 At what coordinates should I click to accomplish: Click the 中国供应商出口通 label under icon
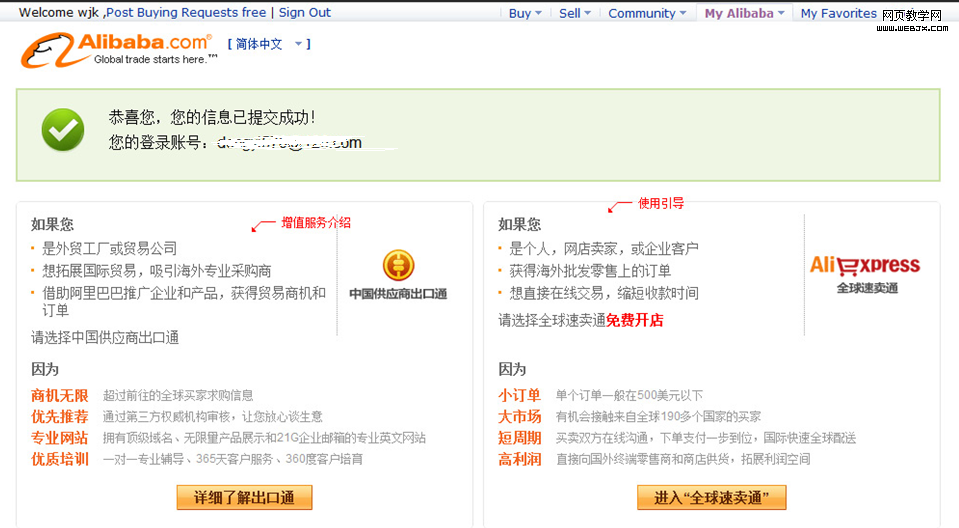pyautogui.click(x=398, y=294)
